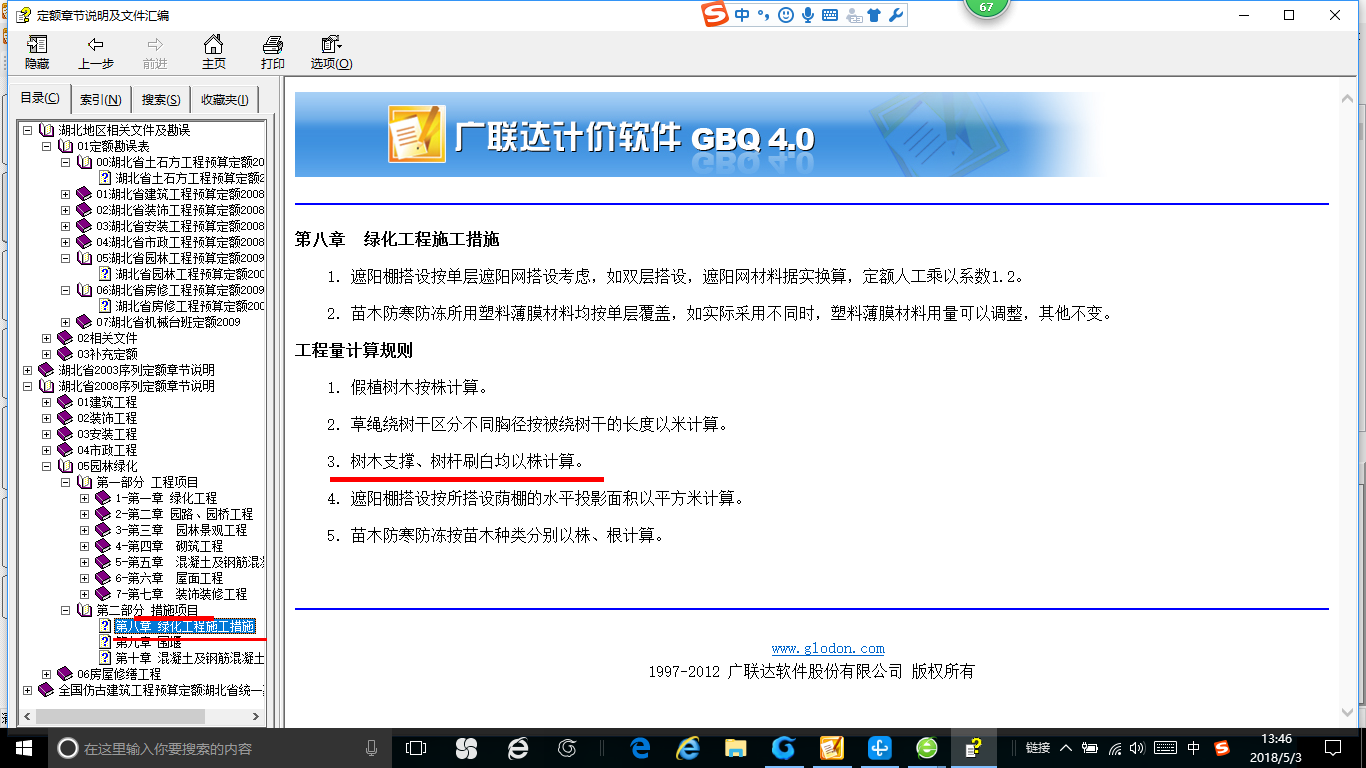Switch to the 索引(N) tab
This screenshot has width=1366, height=768.
[101, 99]
